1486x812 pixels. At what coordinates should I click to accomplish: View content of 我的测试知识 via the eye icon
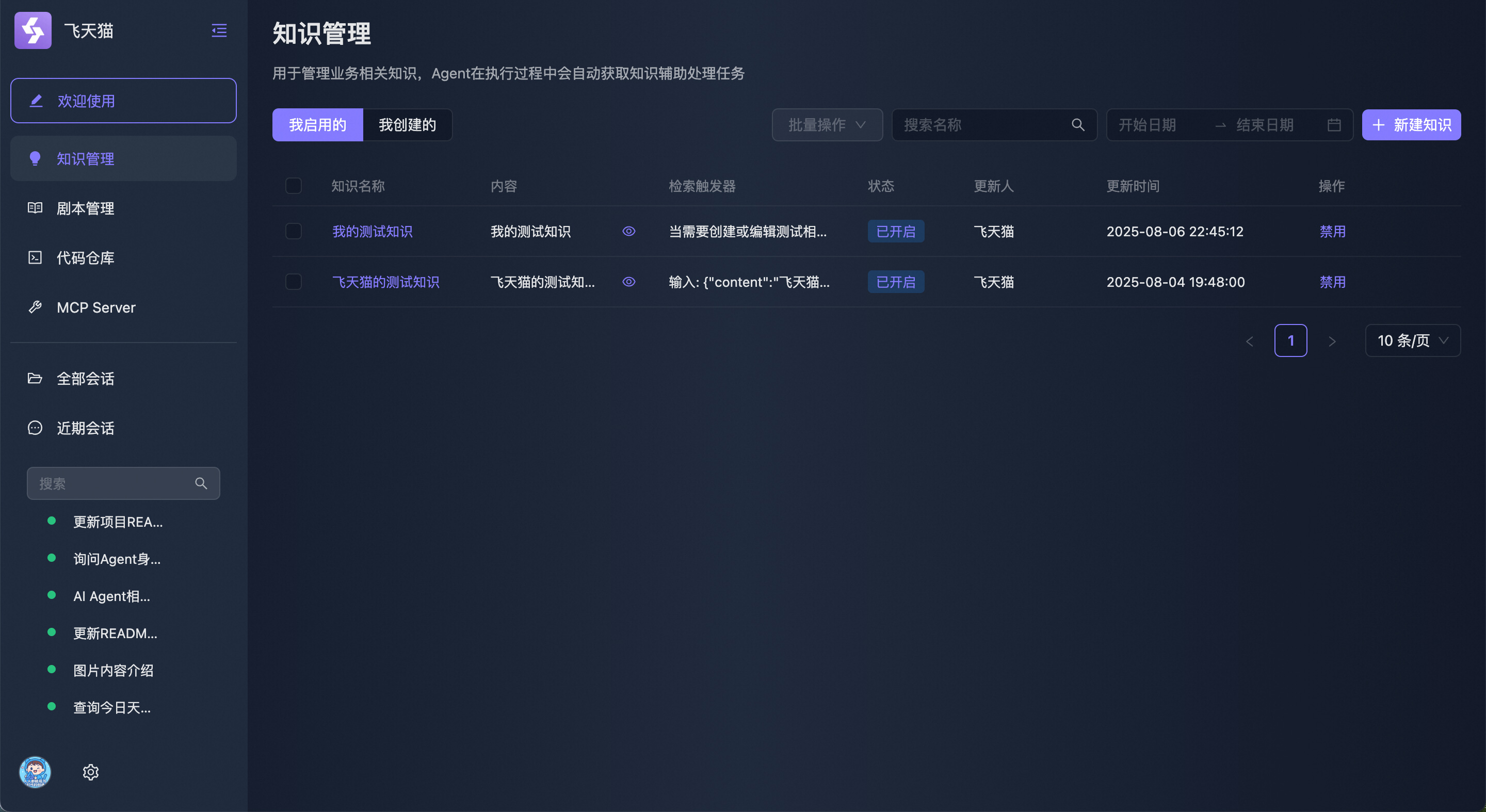point(629,231)
